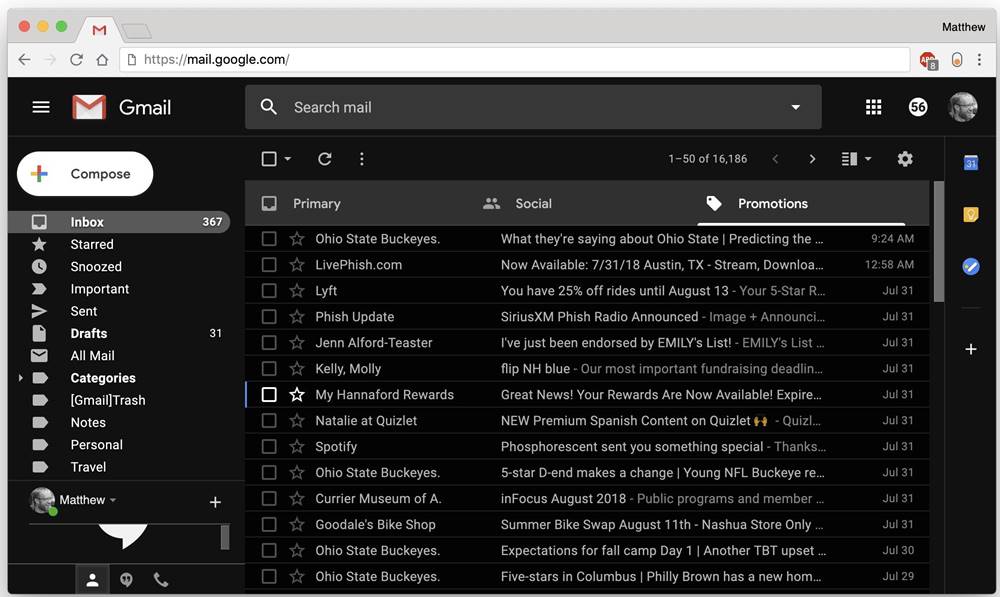This screenshot has width=1000, height=597.
Task: Get add-ons via the side panel plus
Action: (x=971, y=349)
